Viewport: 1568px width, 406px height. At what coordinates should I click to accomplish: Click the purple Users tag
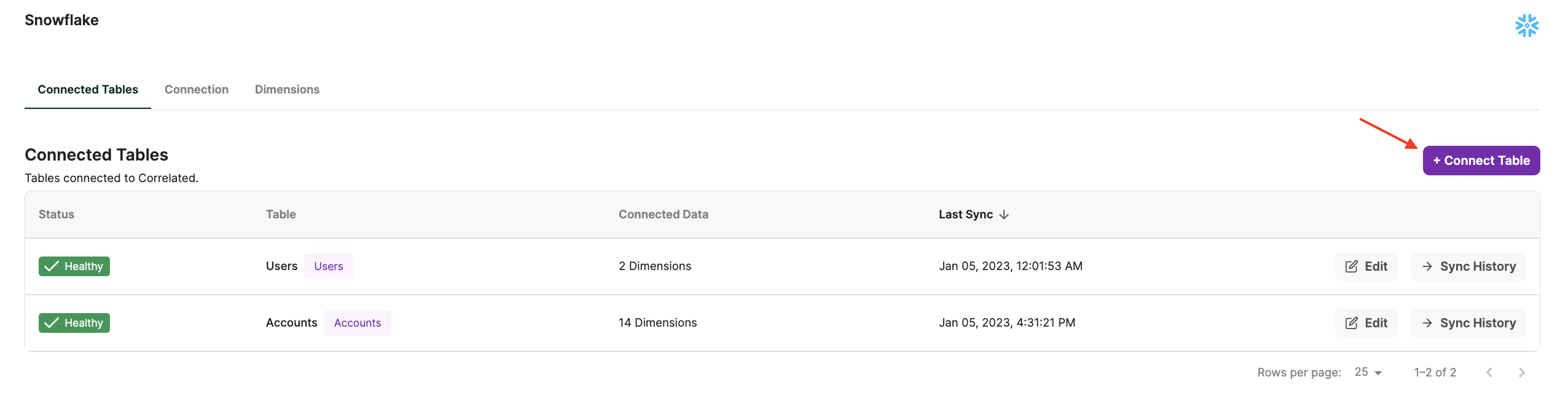click(x=328, y=266)
